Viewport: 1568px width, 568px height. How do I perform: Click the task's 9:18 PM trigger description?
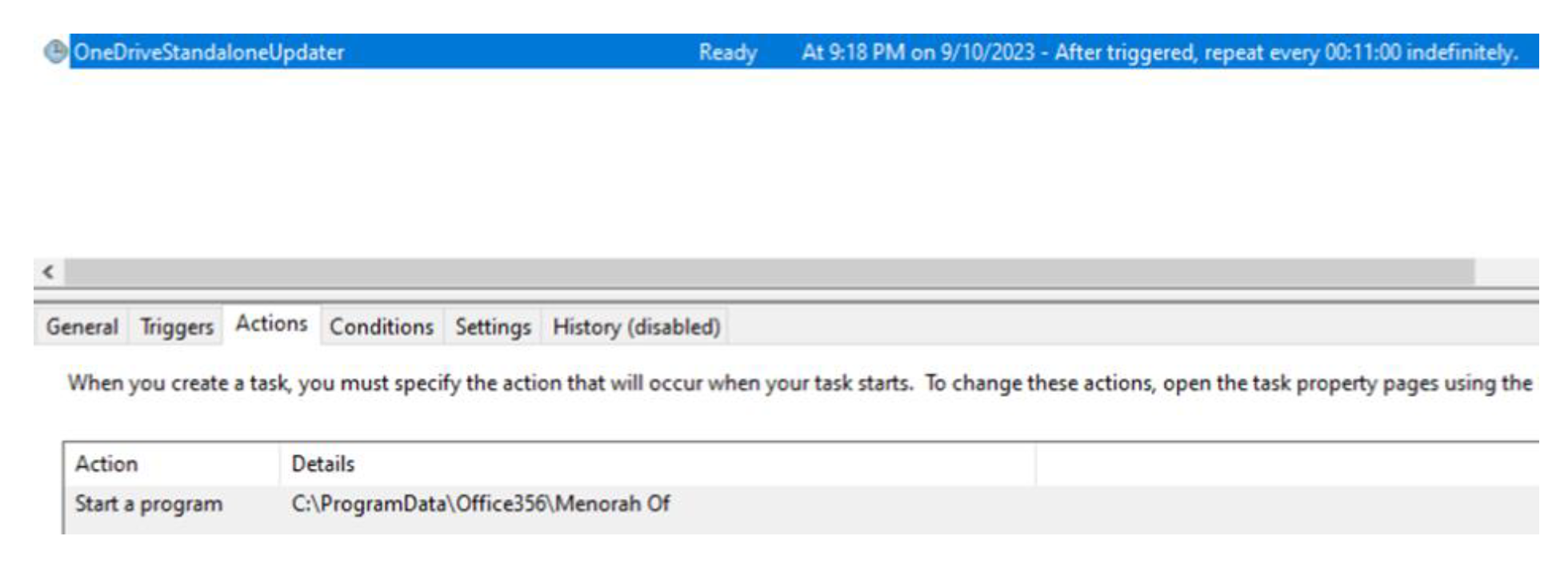(1159, 53)
